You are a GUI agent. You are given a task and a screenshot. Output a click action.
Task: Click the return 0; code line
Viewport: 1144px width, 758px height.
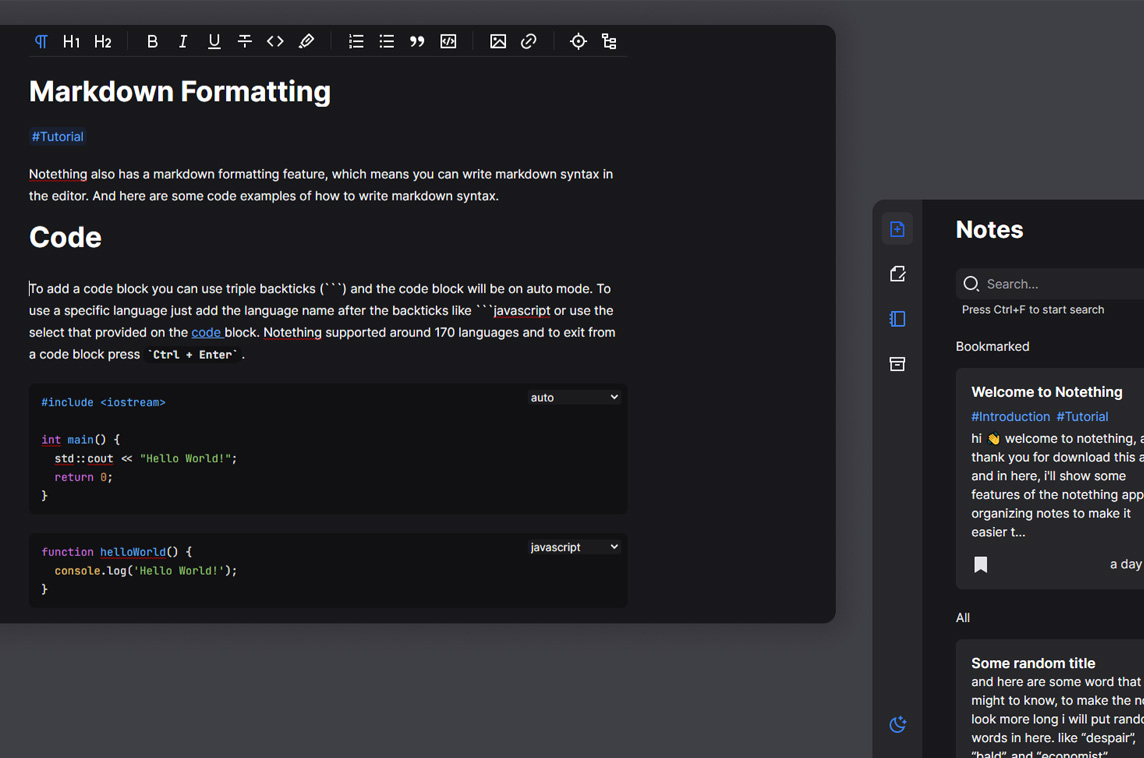pyautogui.click(x=83, y=477)
